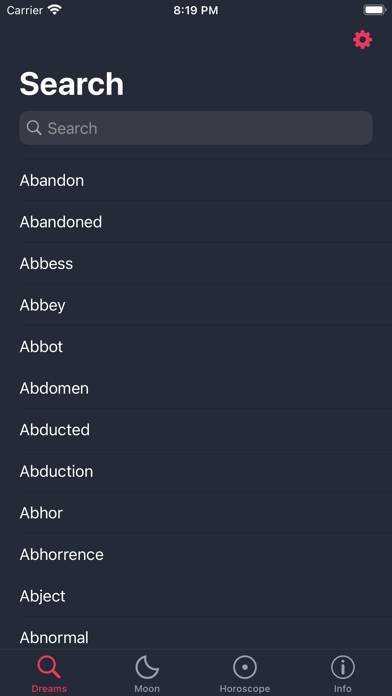
Task: Open the Moon crescent tab icon
Action: tap(147, 667)
